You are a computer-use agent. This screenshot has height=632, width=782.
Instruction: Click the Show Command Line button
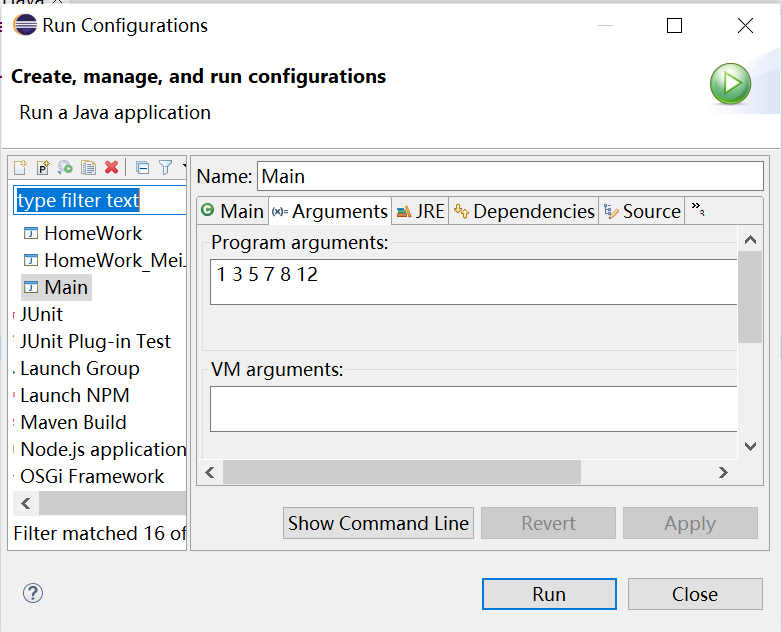point(378,523)
